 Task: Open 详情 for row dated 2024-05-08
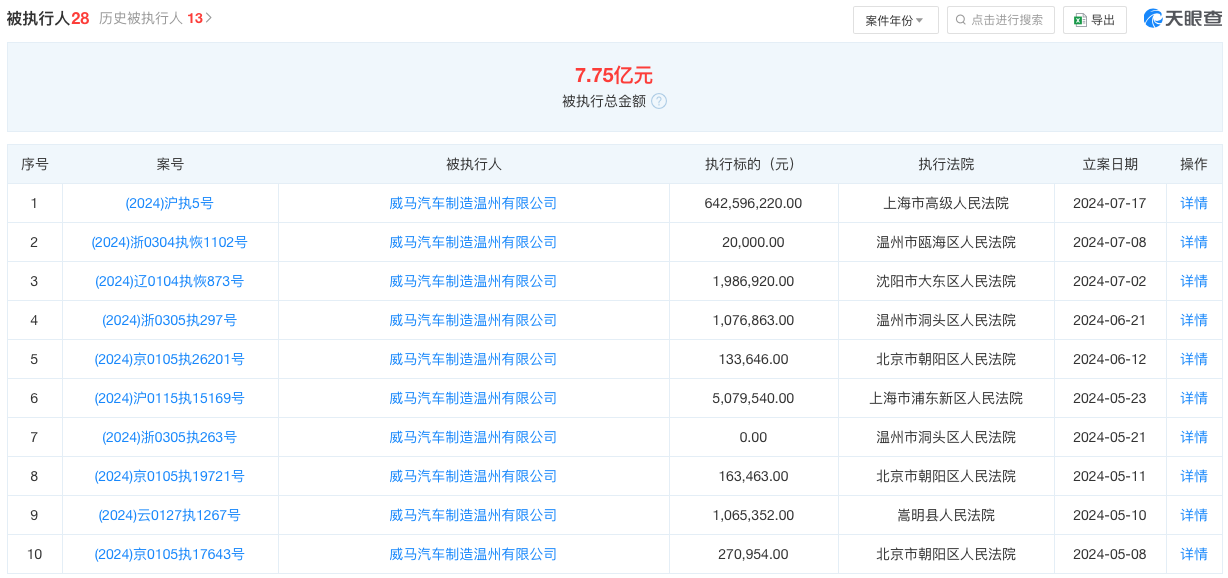coord(1194,554)
